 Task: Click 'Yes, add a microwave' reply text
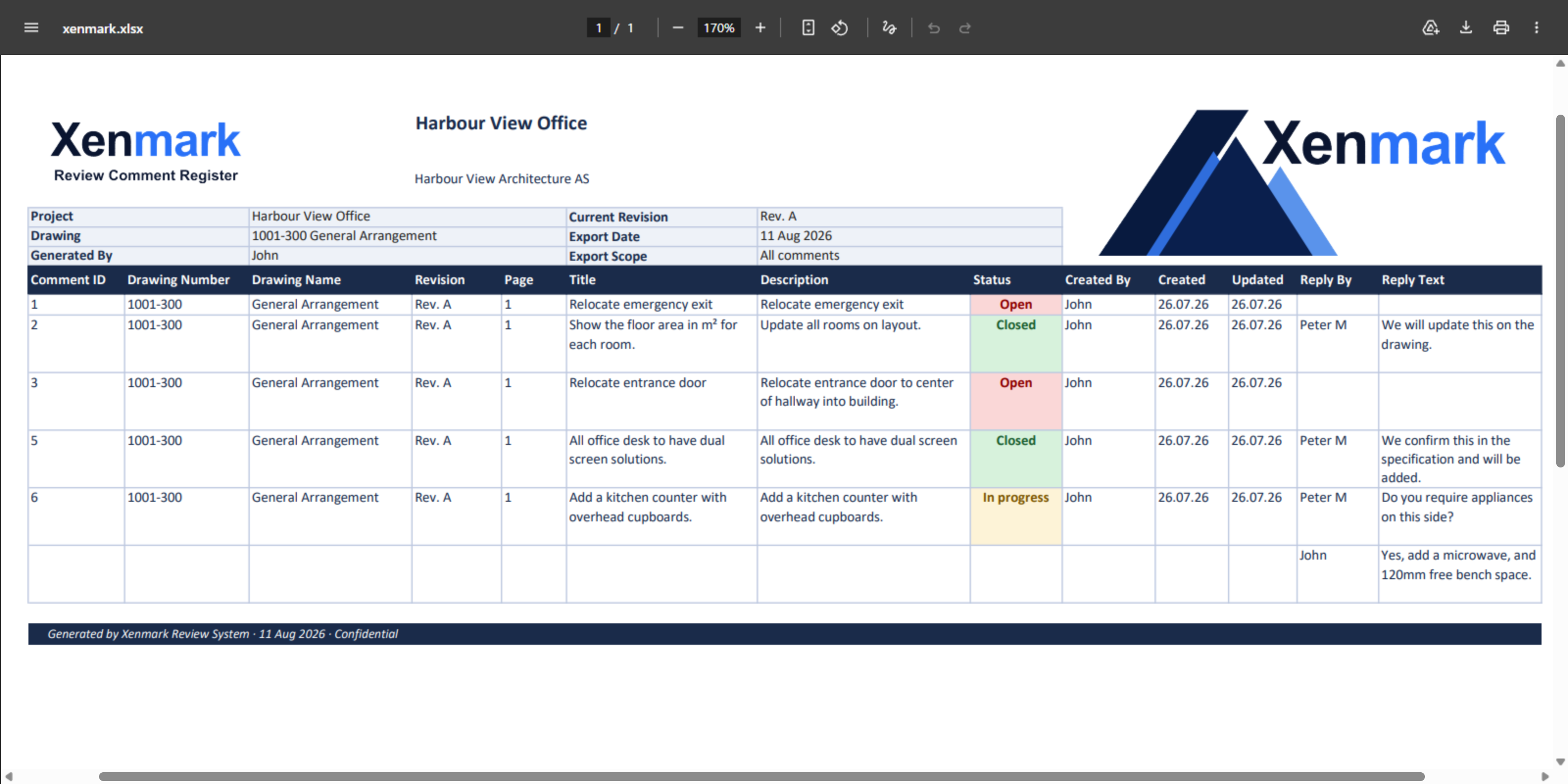1458,564
